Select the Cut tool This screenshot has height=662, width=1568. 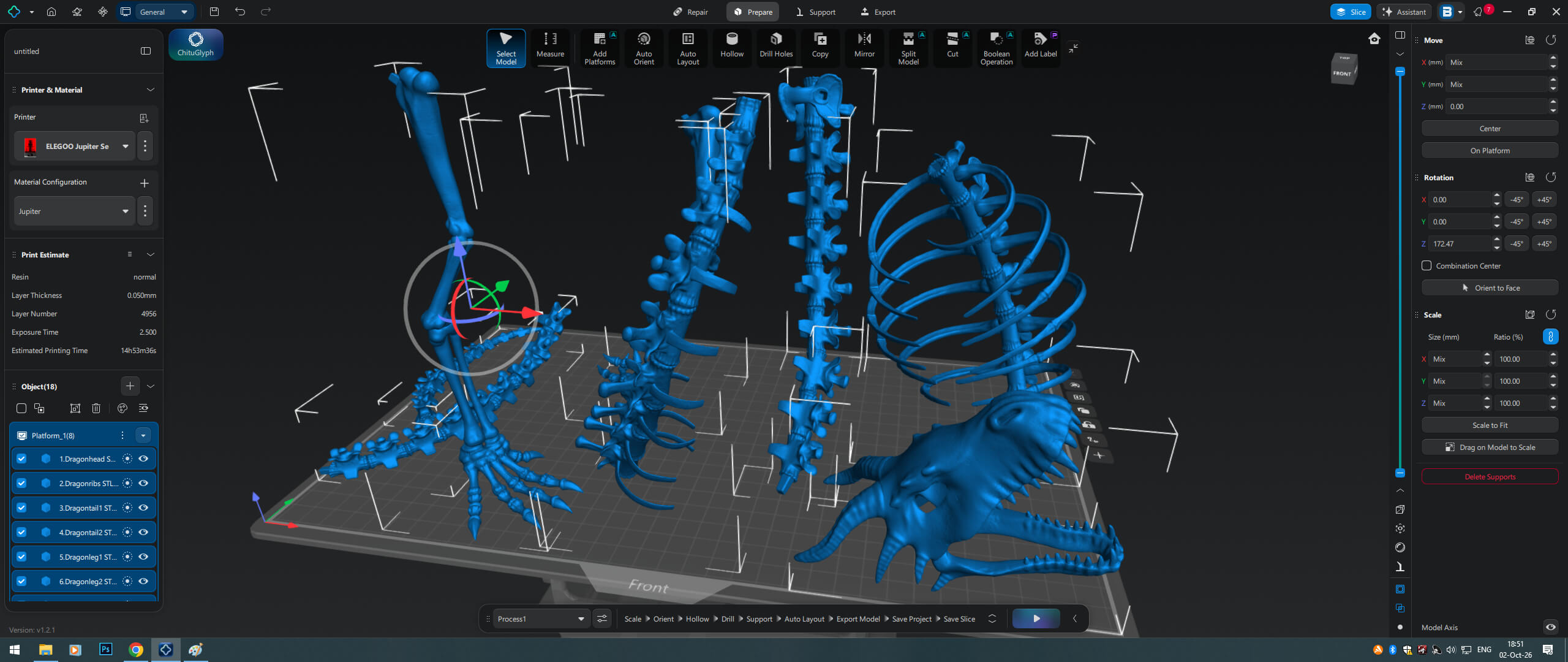coord(952,47)
